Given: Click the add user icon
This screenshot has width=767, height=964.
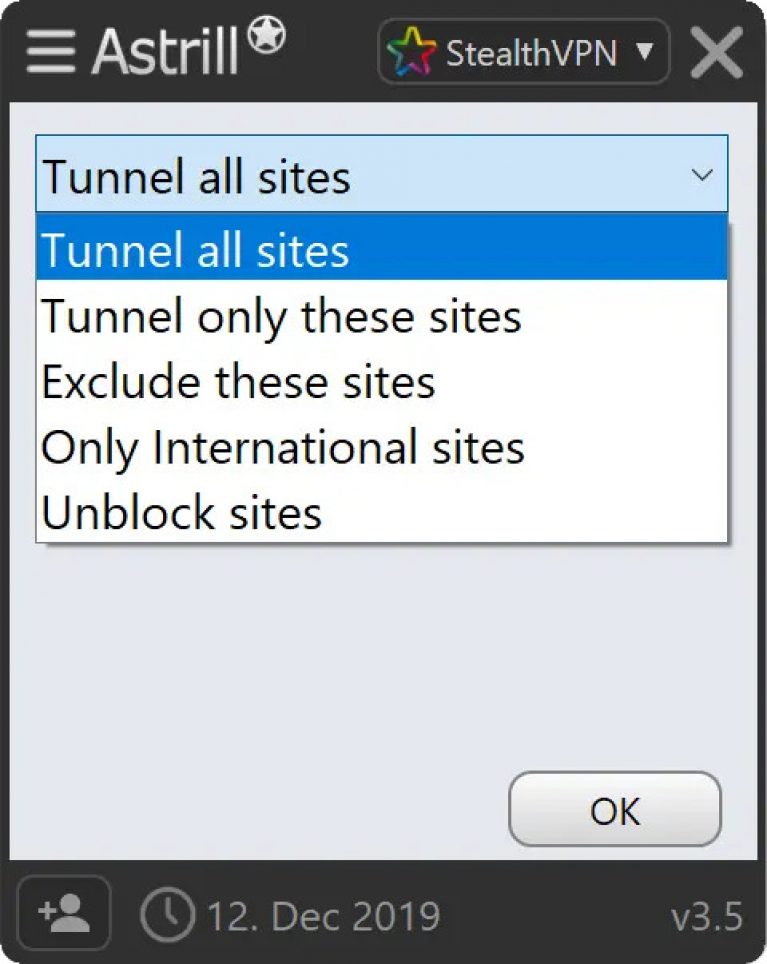Looking at the screenshot, I should click(x=64, y=912).
